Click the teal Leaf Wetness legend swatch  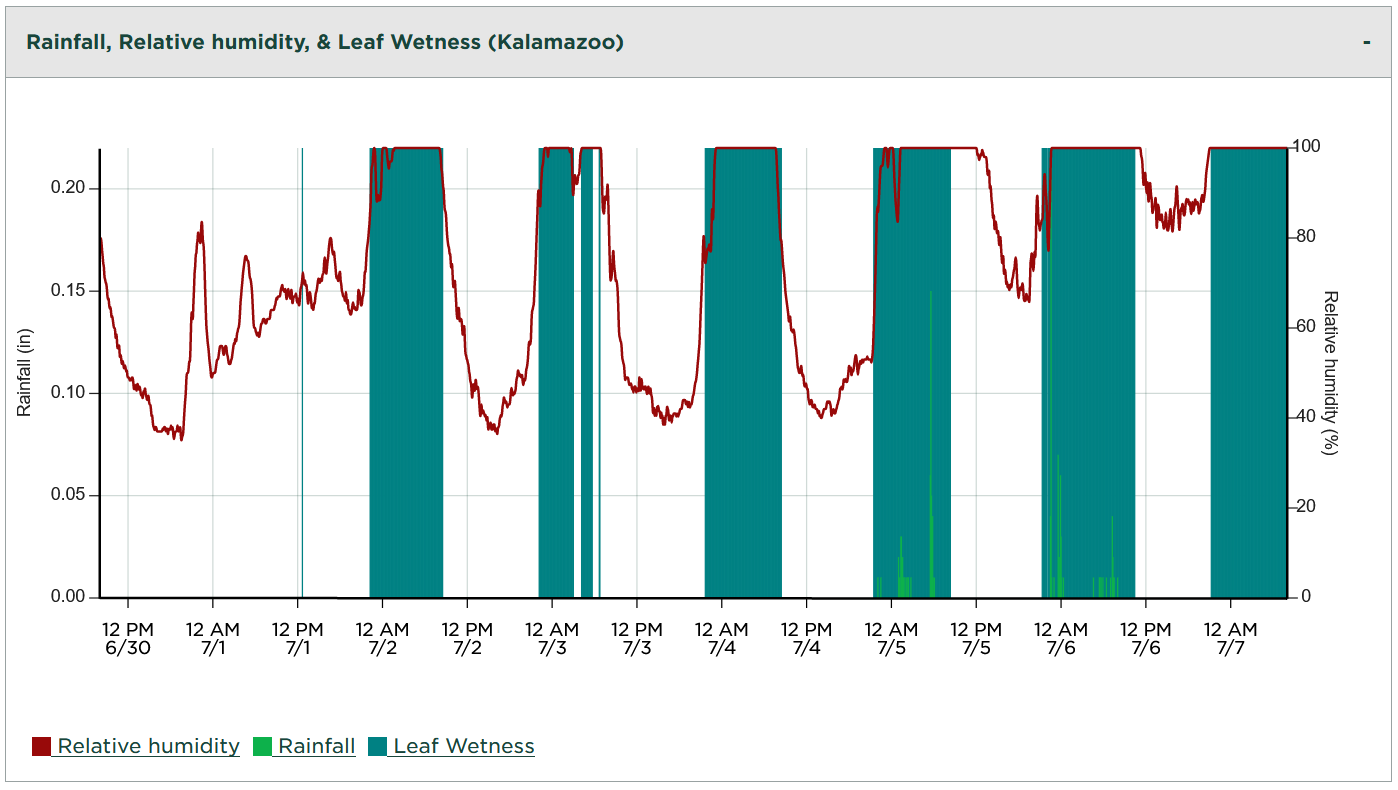pos(376,746)
